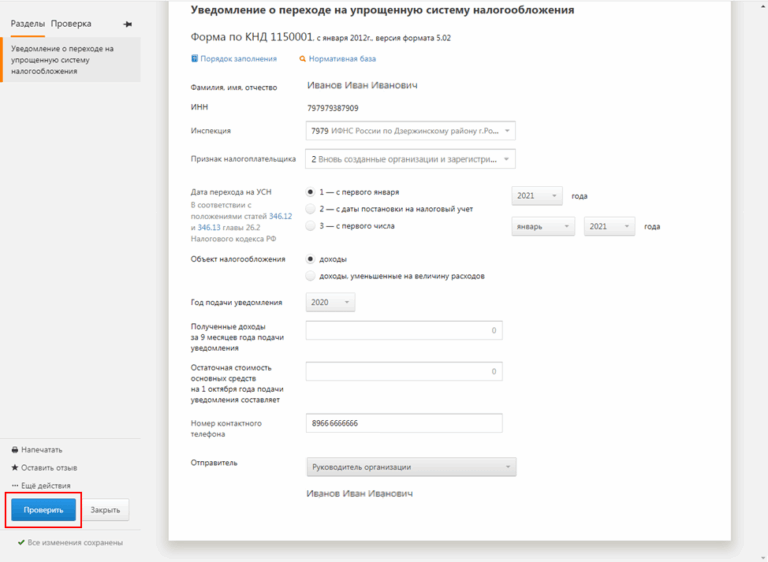The image size is (768, 562).
Task: Select section Уведомление о переходе in the sidebar
Action: (x=71, y=60)
